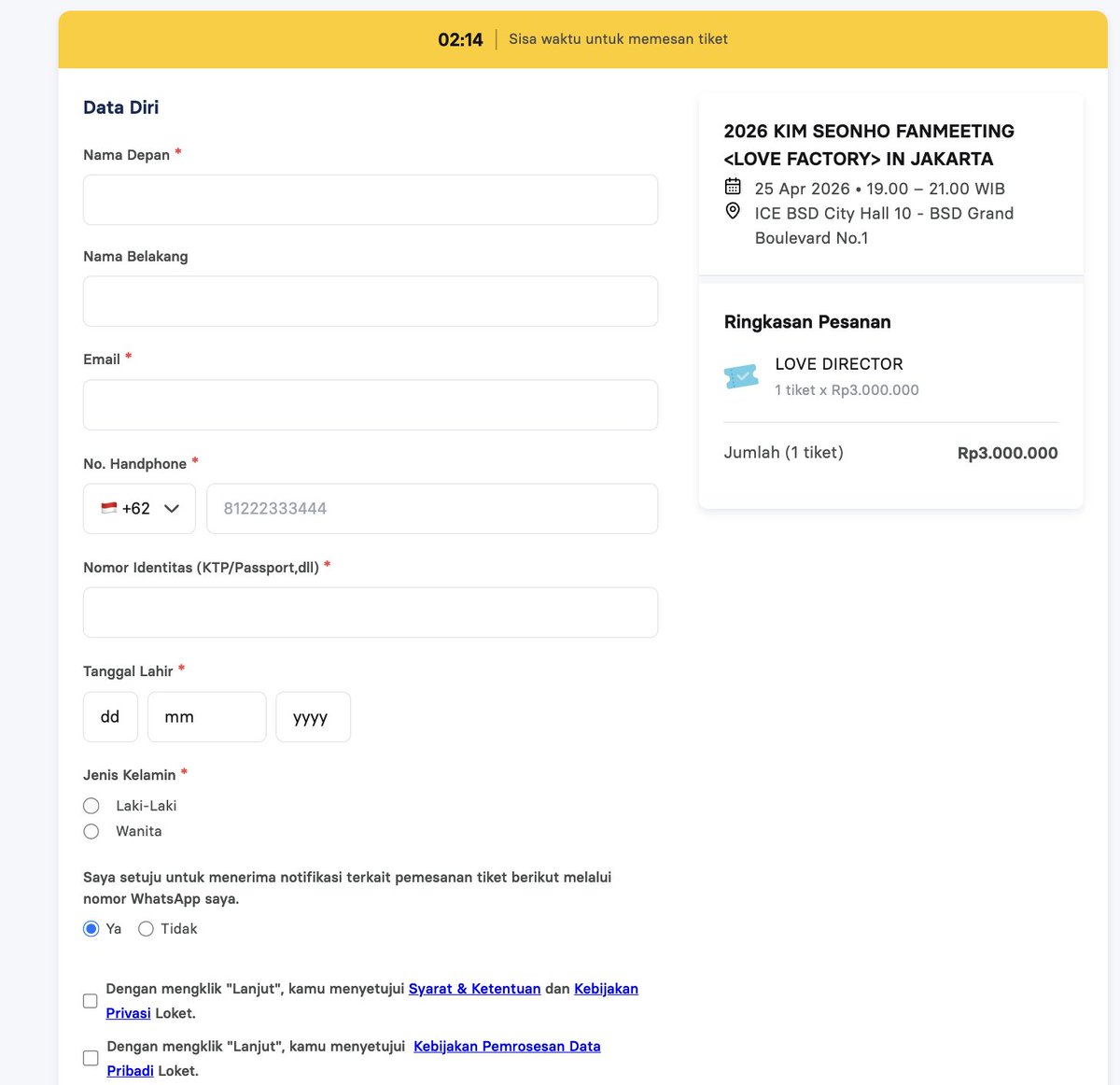1120x1085 pixels.
Task: Click the Data Diri heading
Action: (121, 107)
